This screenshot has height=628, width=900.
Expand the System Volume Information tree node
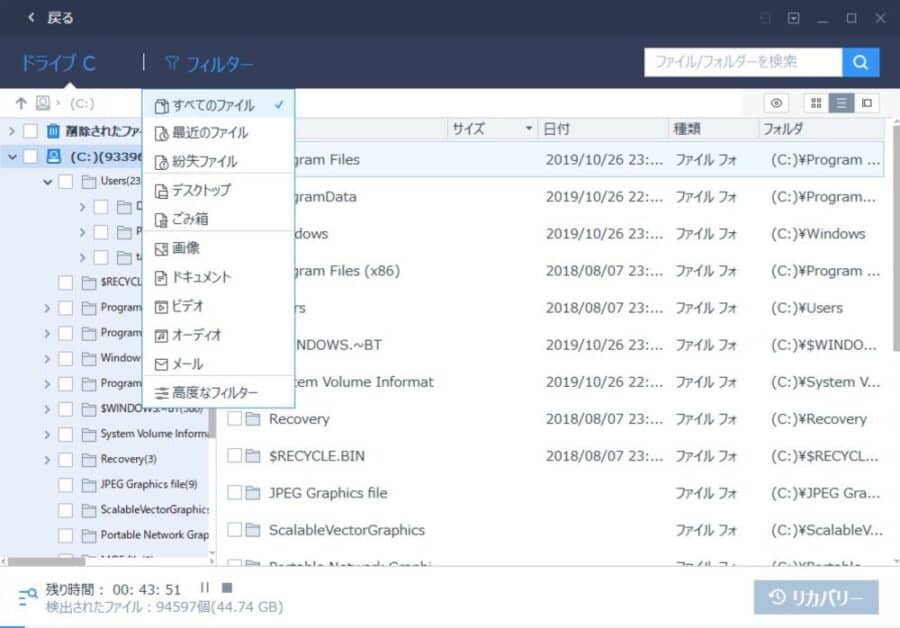pos(47,435)
